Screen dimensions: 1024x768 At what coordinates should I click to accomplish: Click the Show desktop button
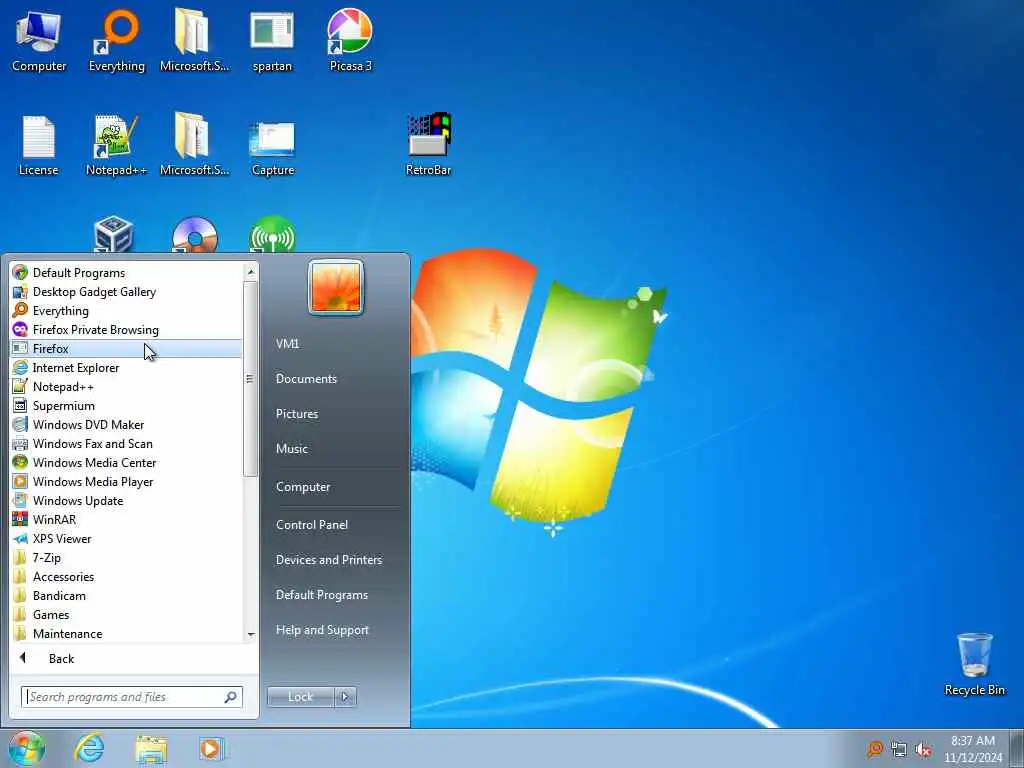coord(1018,748)
